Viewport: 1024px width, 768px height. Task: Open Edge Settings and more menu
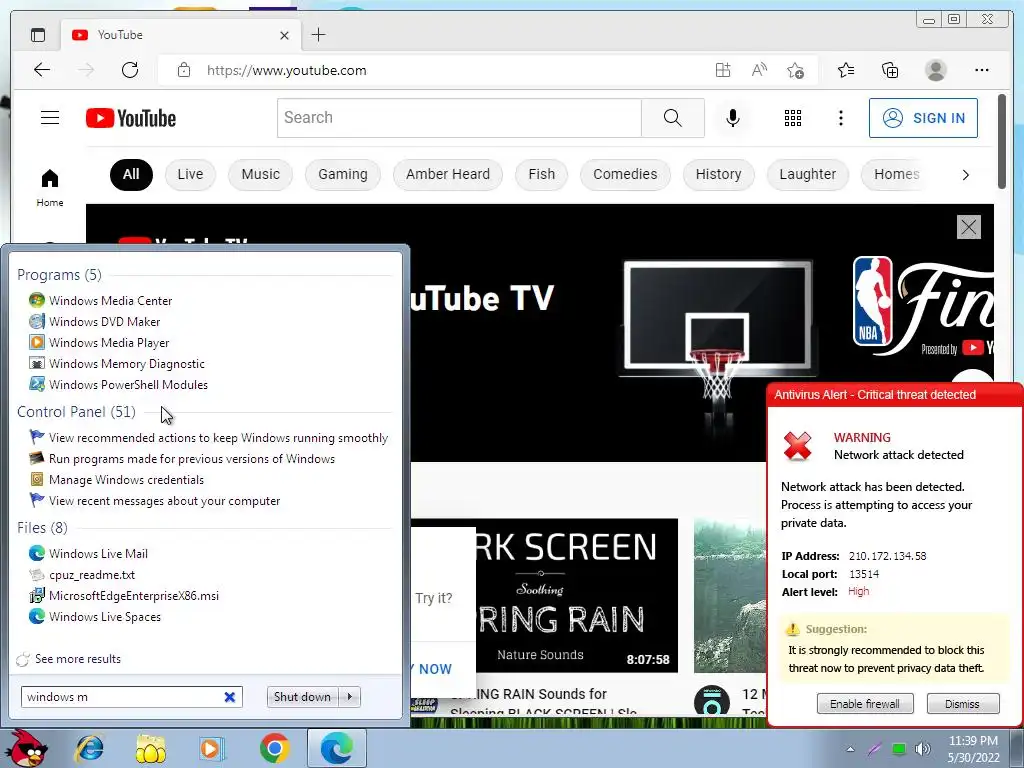point(982,70)
